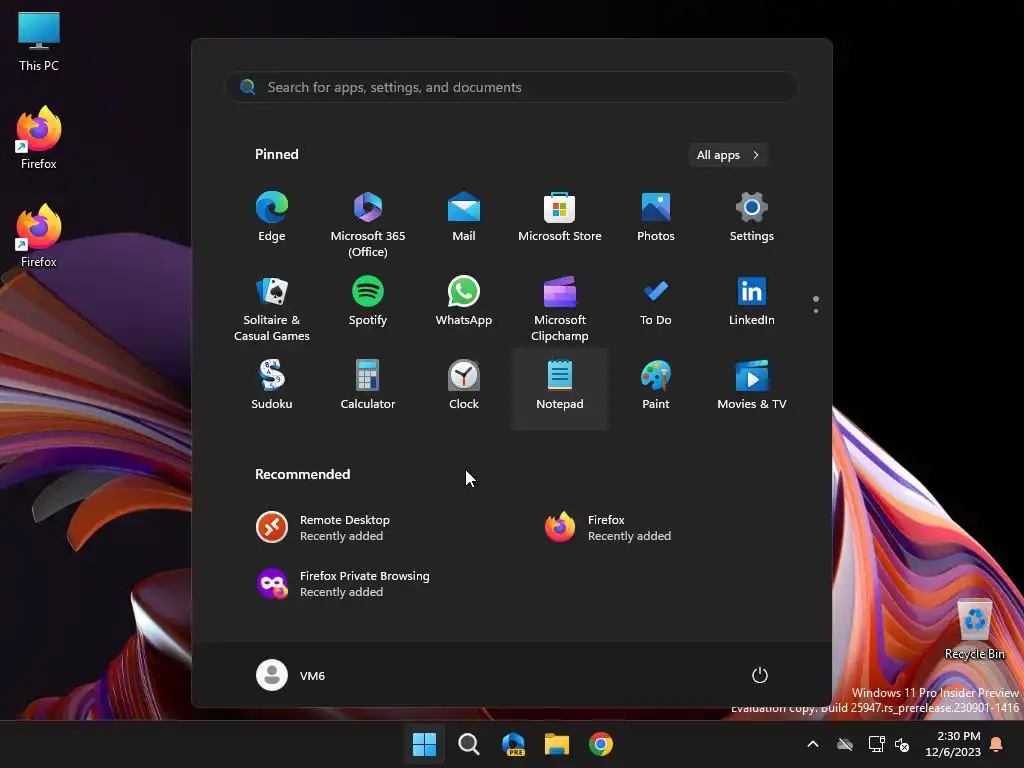Launch Solitaire & Casual Games
Viewport: 1024px width, 768px height.
coord(272,308)
